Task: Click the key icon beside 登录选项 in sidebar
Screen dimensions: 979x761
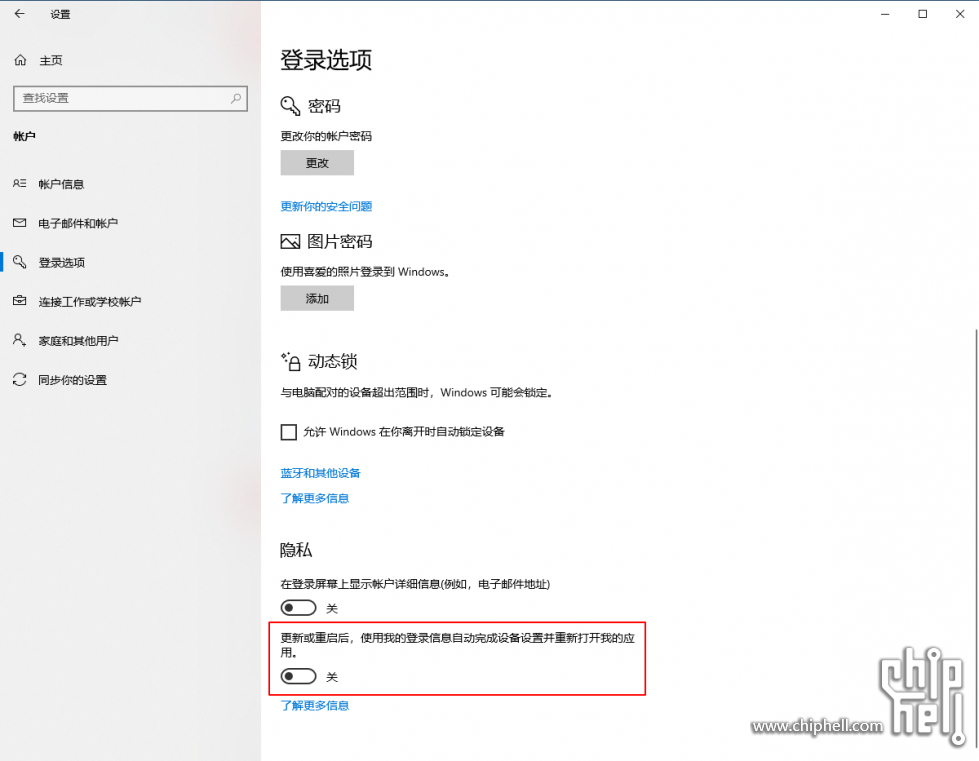Action: 19,262
